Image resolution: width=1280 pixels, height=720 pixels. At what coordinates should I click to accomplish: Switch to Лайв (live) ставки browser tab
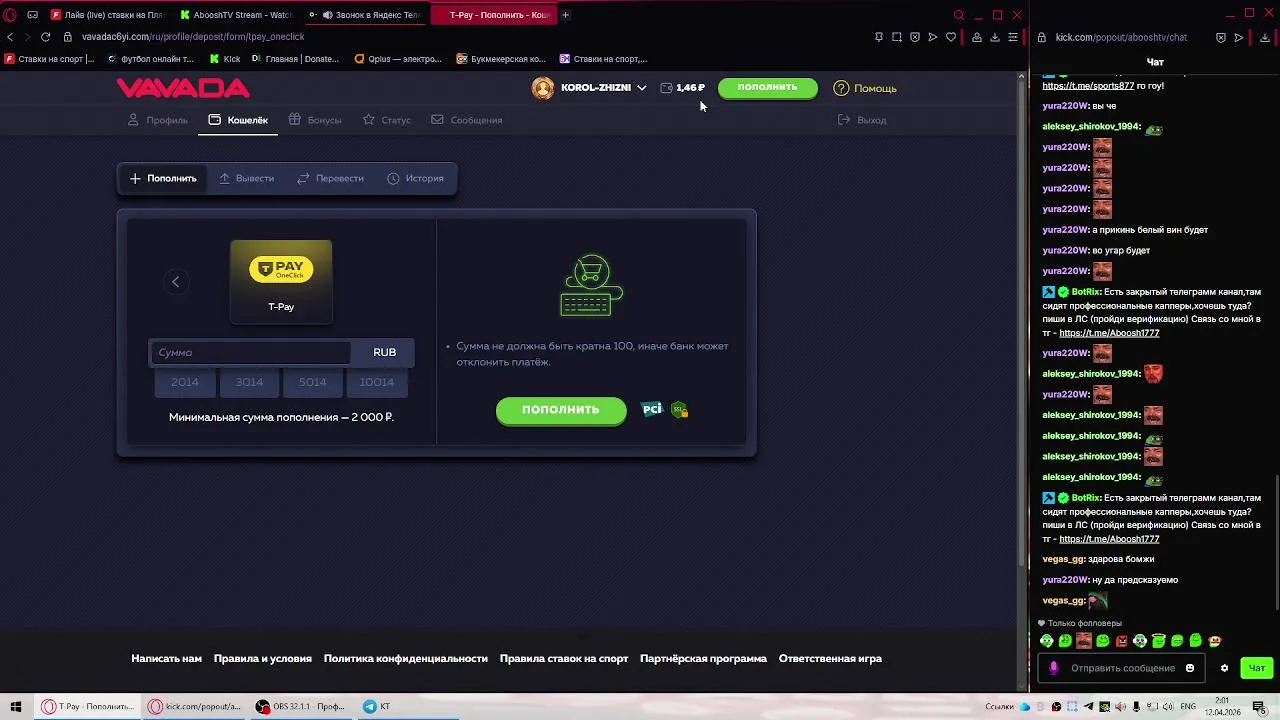[107, 15]
